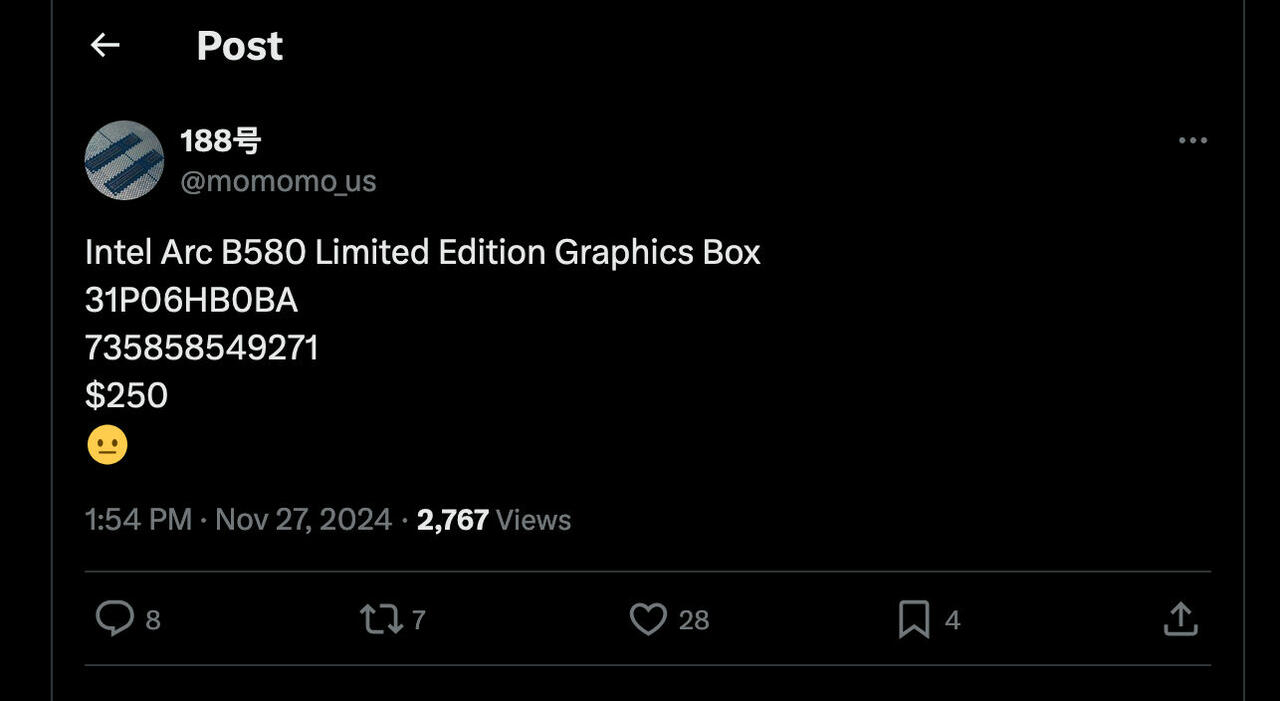Image resolution: width=1280 pixels, height=701 pixels.
Task: Bookmark this post with the bookmark icon
Action: tap(914, 619)
